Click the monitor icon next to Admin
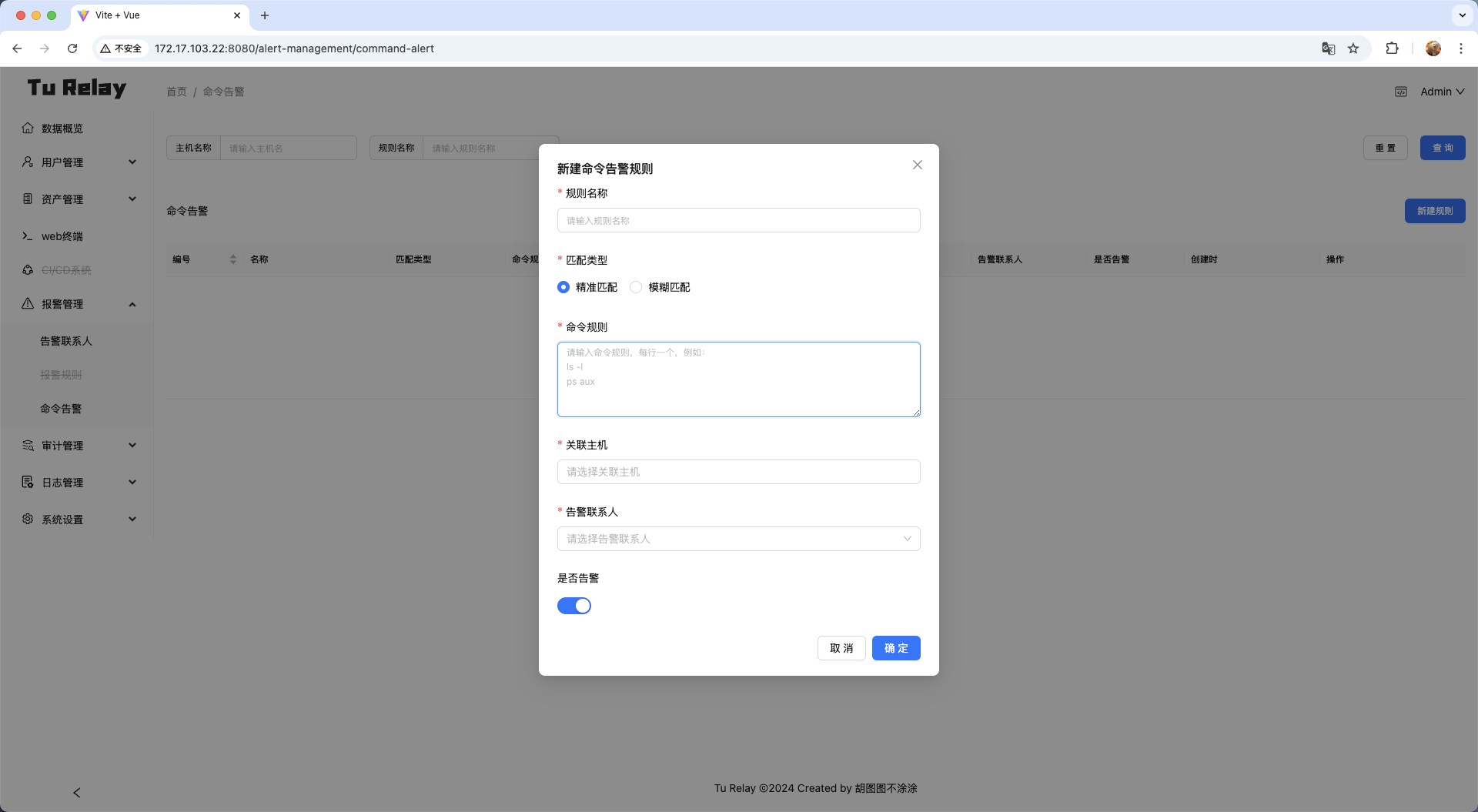Viewport: 1478px width, 812px height. click(1401, 92)
